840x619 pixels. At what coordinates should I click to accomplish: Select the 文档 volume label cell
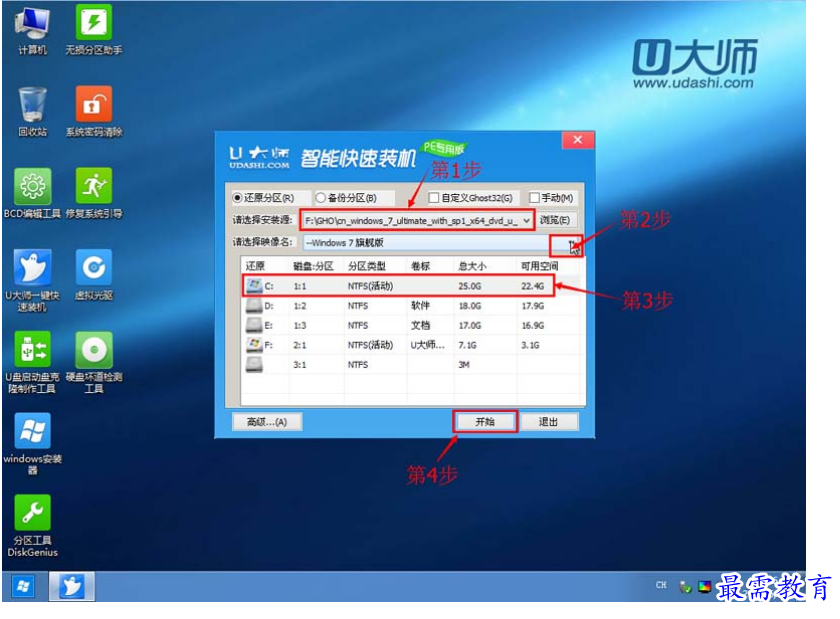point(421,325)
